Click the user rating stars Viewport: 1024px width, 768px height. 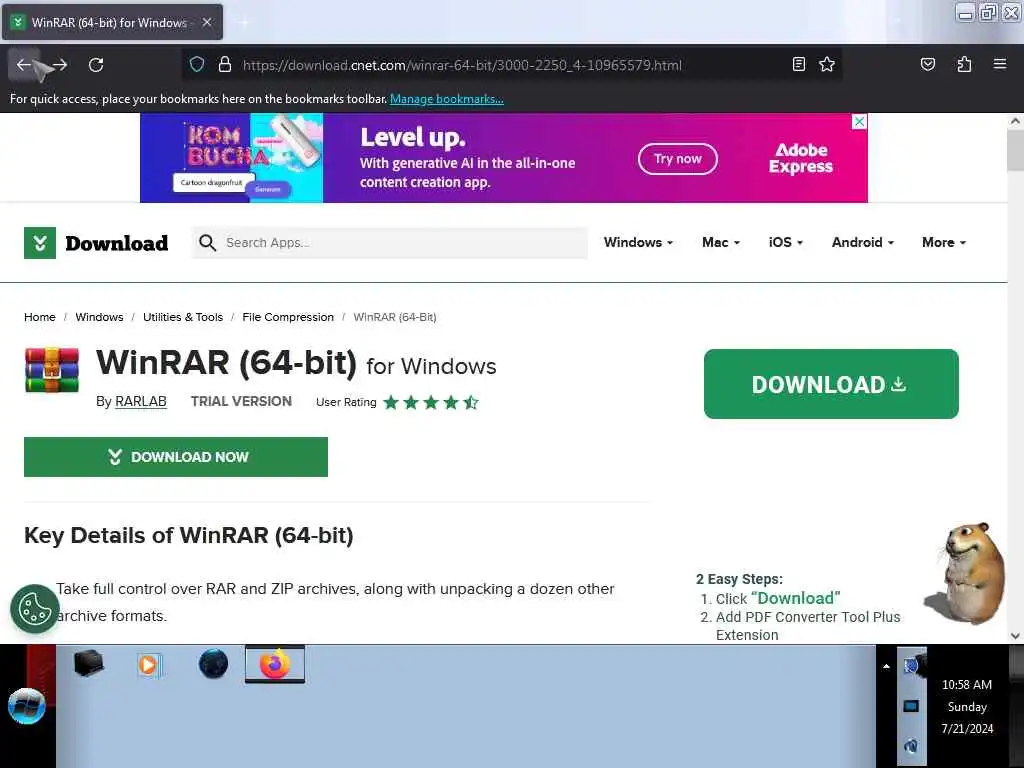pyautogui.click(x=431, y=402)
